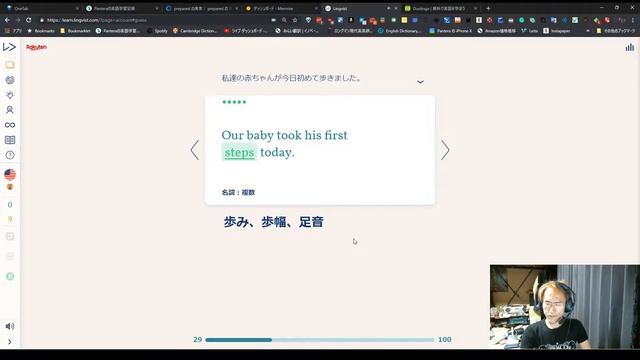Click the progress count 29
The height and width of the screenshot is (360, 640).
198,340
